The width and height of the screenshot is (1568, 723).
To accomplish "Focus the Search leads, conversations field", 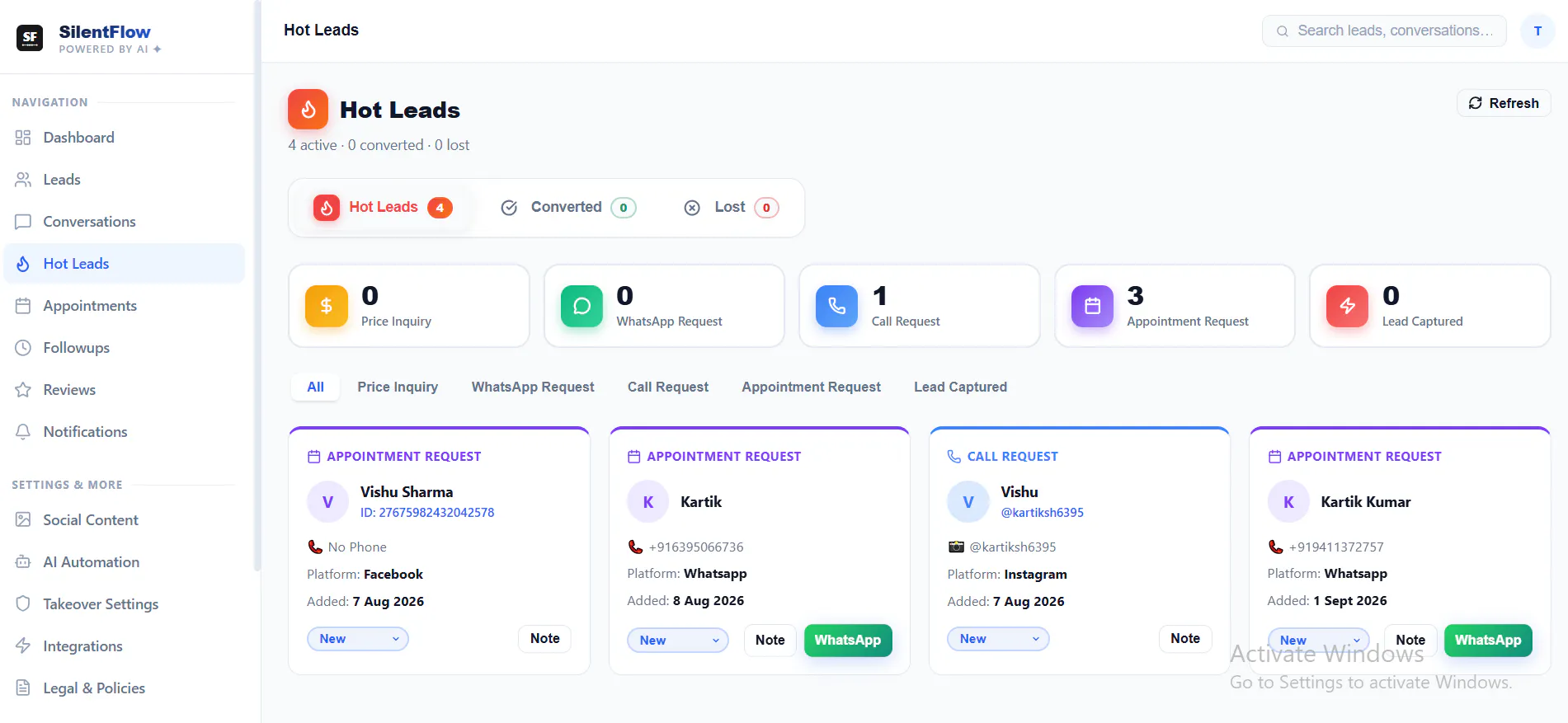I will tap(1384, 31).
